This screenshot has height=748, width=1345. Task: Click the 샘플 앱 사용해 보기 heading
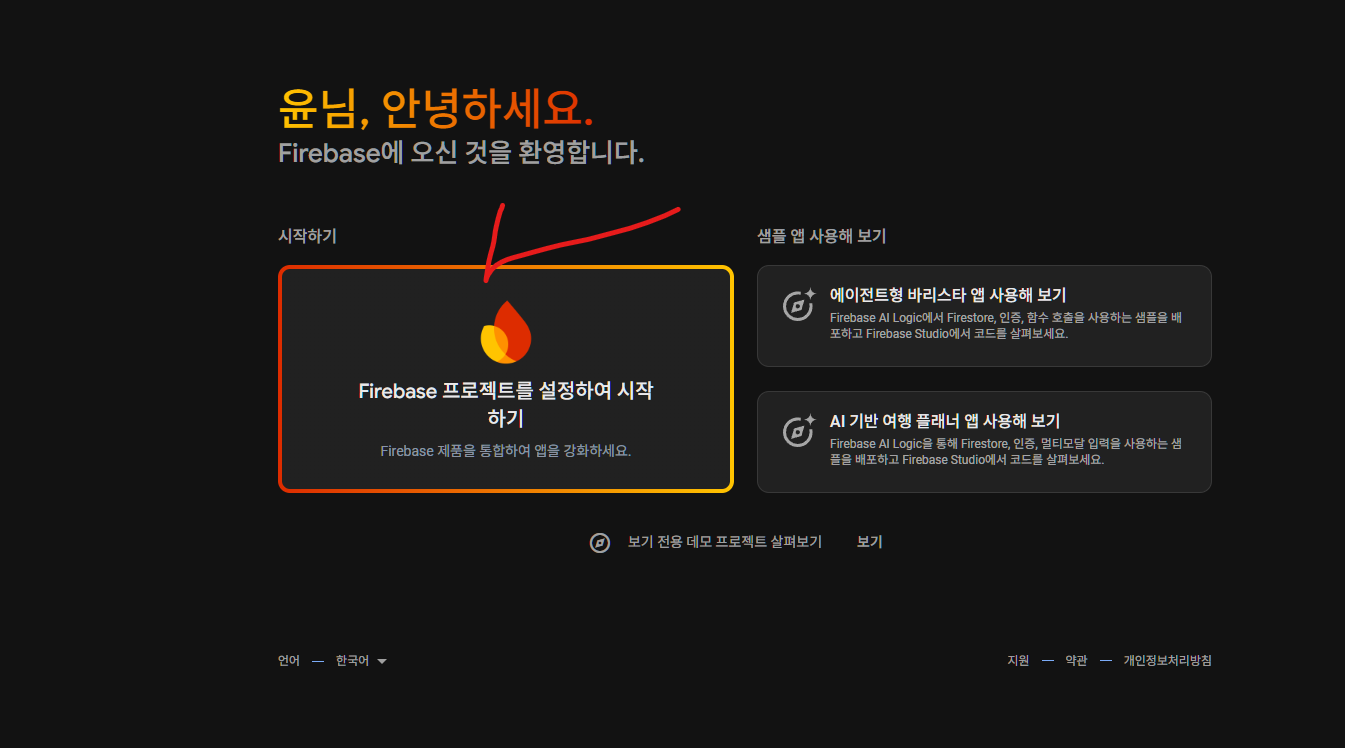click(x=822, y=237)
